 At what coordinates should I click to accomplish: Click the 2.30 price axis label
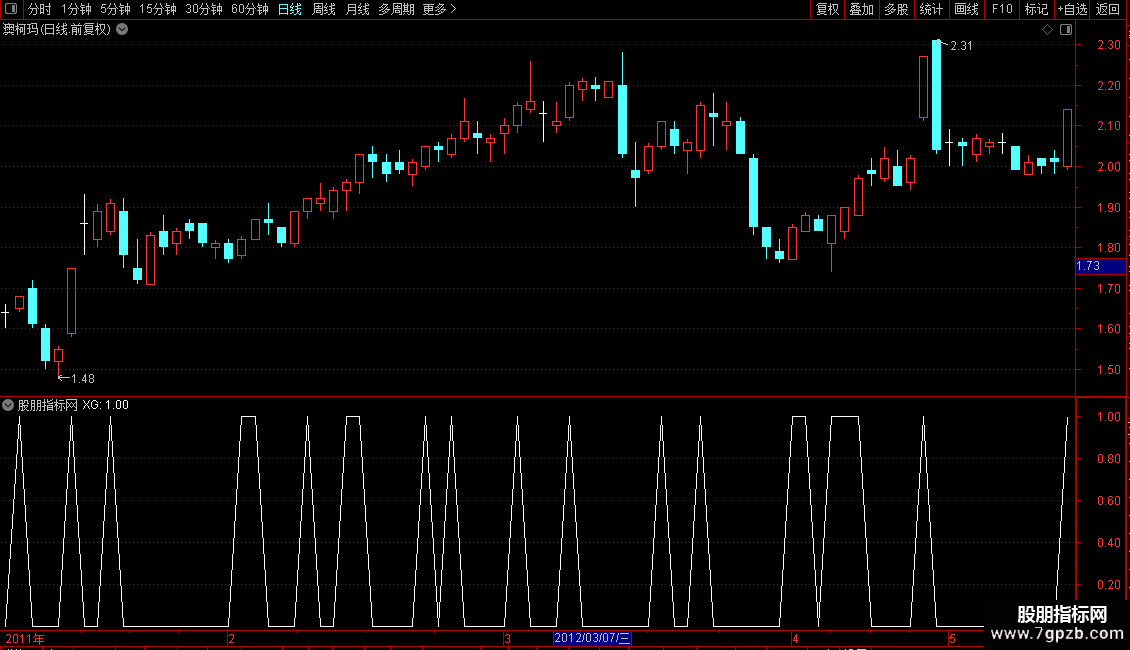pyautogui.click(x=1108, y=45)
